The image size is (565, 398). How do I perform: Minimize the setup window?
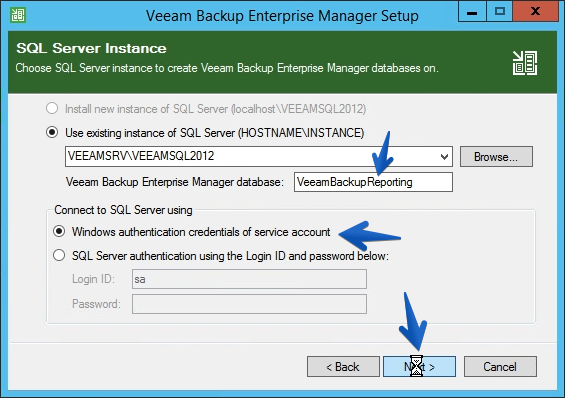472,12
